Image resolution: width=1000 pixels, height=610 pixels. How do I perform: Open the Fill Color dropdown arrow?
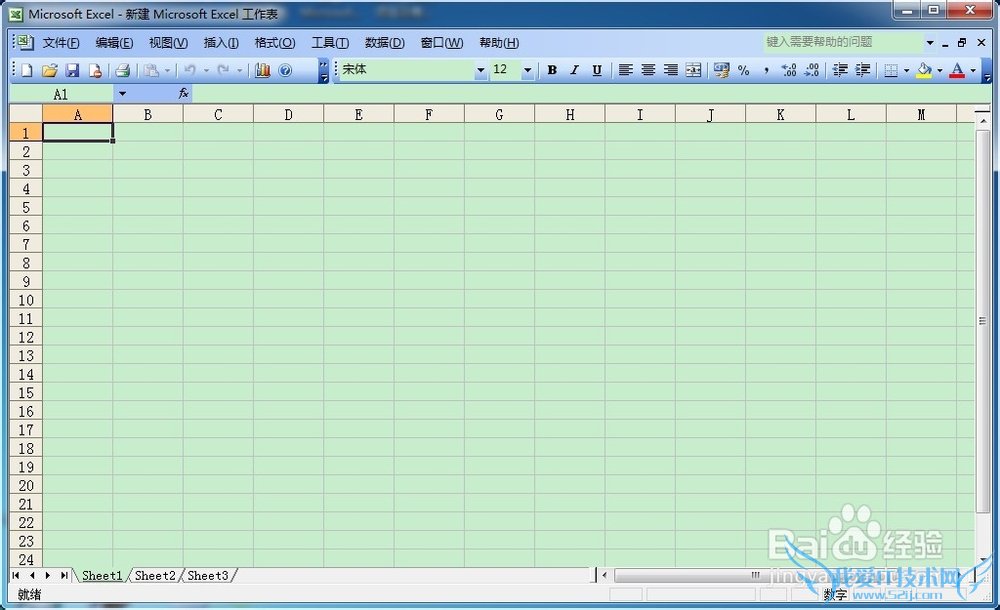click(x=939, y=70)
